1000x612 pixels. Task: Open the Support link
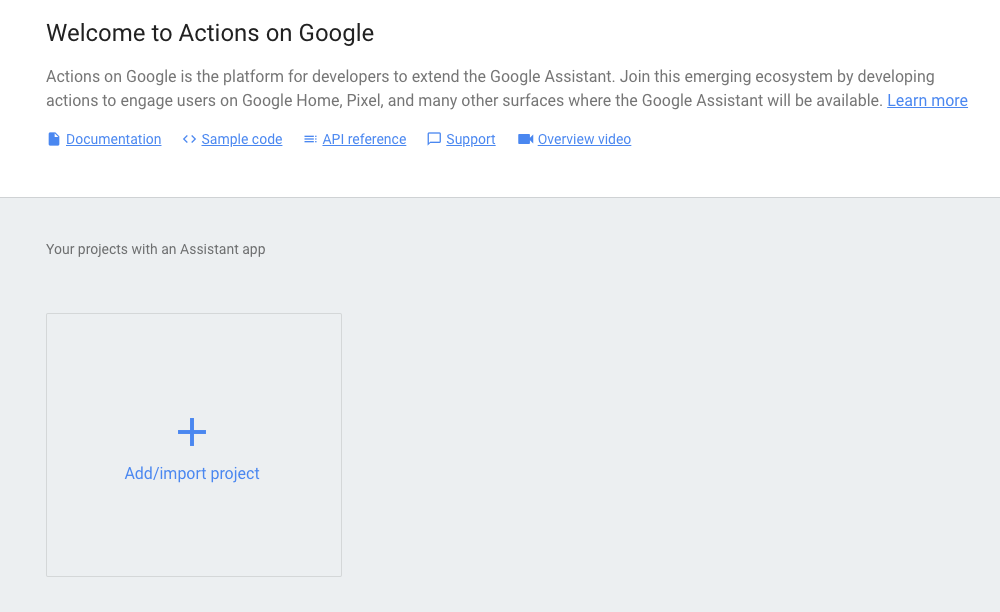tap(471, 139)
